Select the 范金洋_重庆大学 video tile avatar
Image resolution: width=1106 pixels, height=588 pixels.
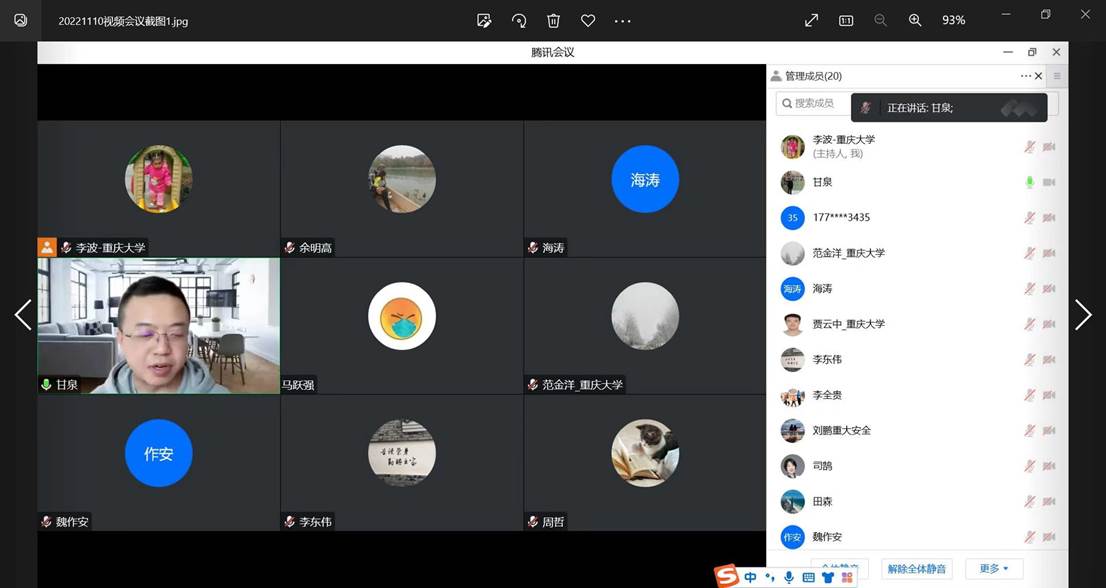[645, 316]
